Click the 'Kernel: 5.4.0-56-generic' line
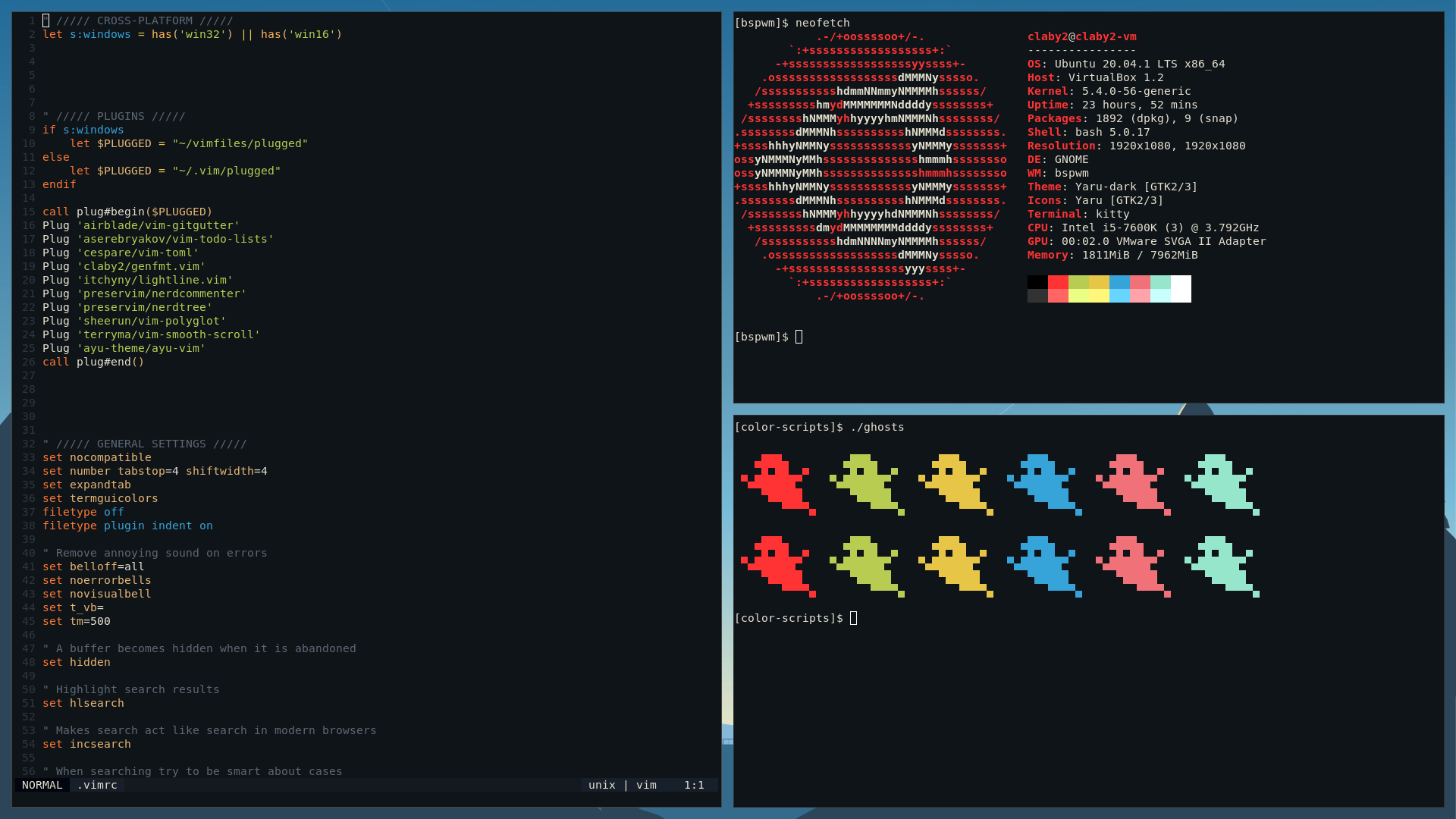 point(1109,91)
